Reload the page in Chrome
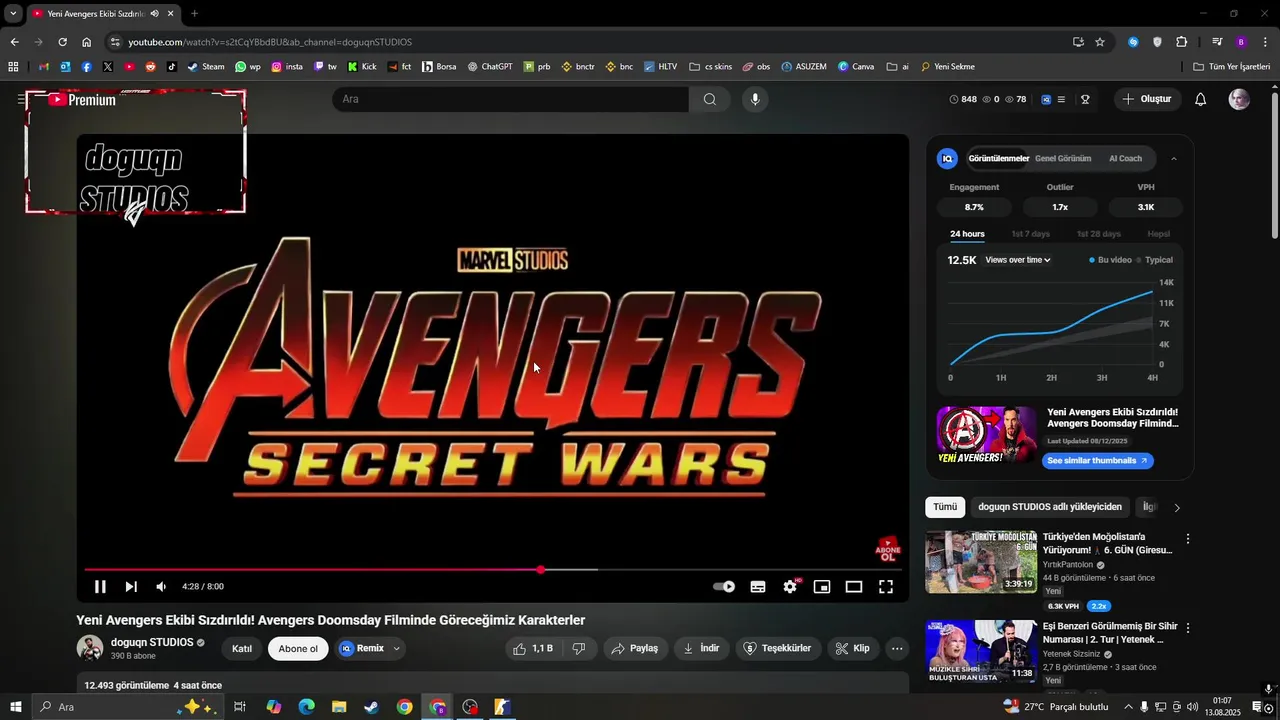Screen dimensions: 1280x720 (x=62, y=42)
